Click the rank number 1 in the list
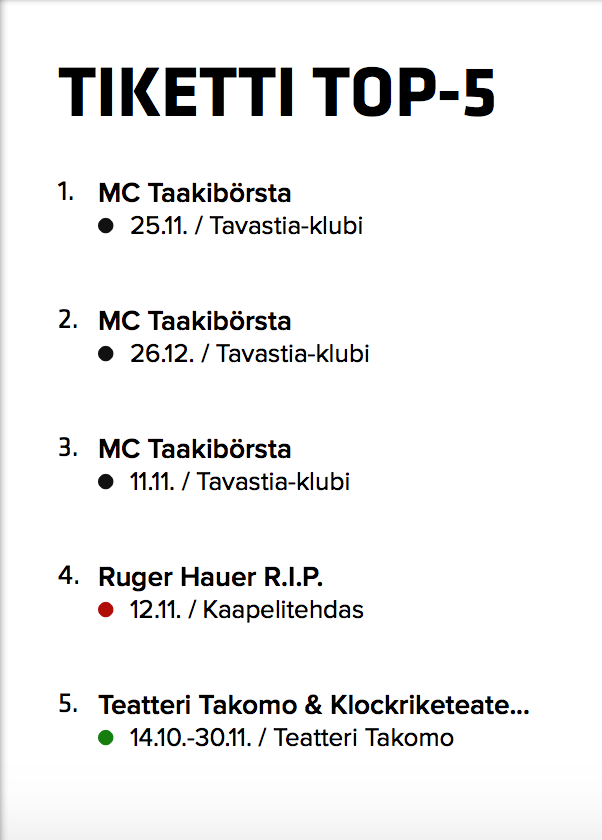 click(x=66, y=191)
